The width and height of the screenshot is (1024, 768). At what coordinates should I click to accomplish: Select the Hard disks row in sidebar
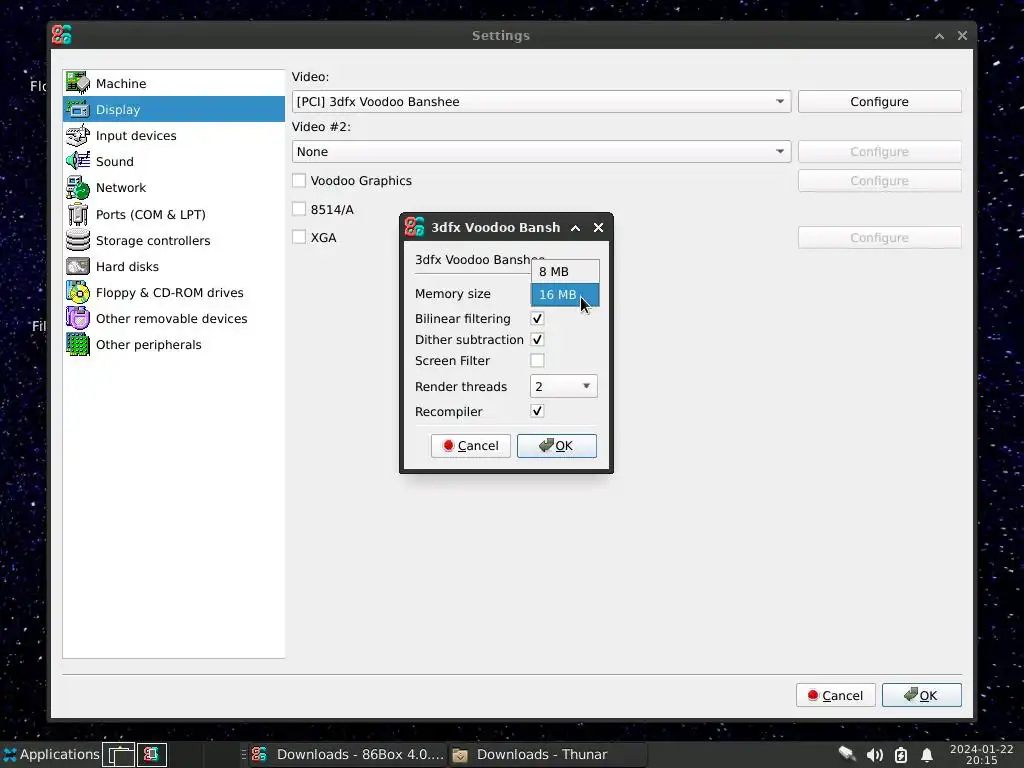[x=174, y=266]
